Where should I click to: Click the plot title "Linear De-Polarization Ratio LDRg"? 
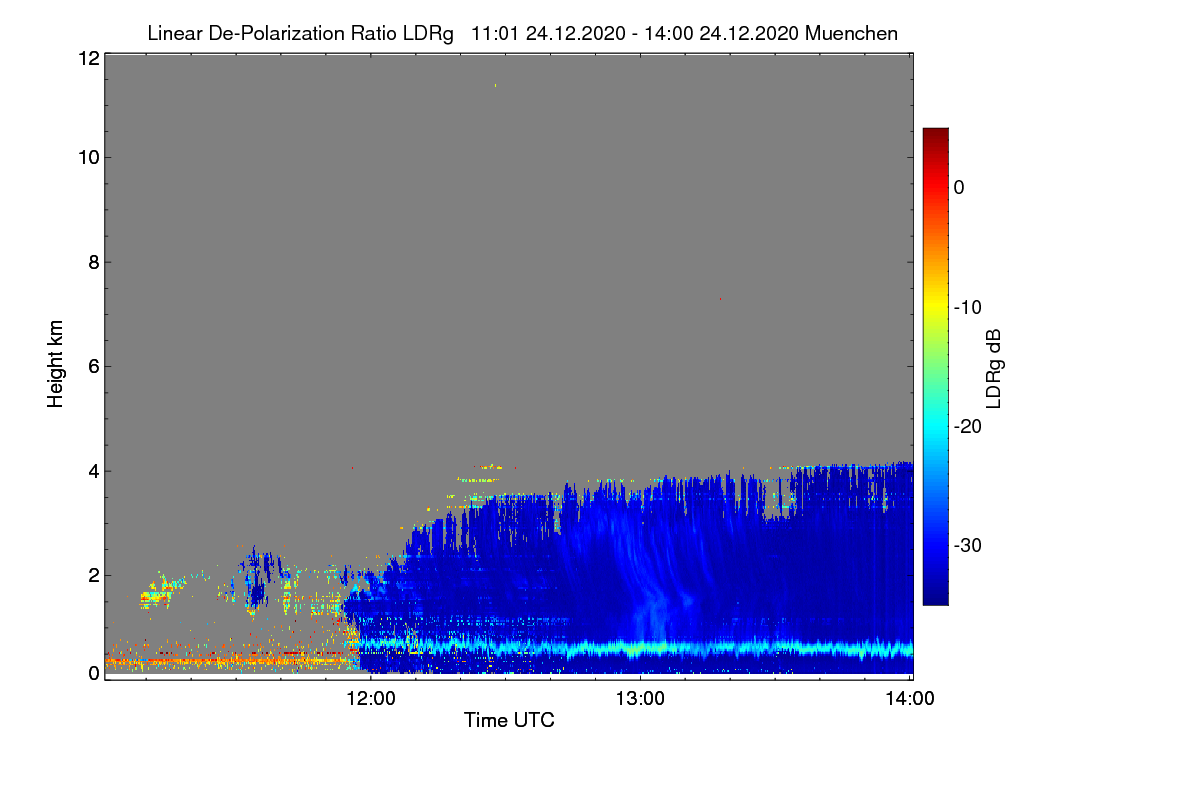[300, 33]
